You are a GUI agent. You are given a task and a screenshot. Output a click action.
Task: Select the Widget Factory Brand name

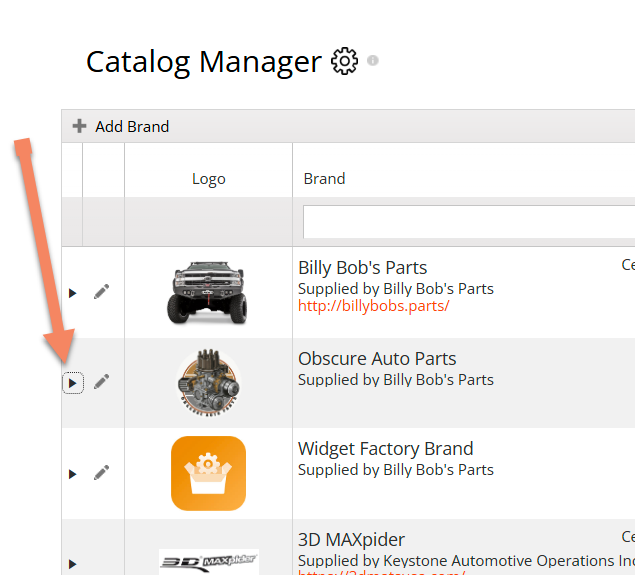[x=386, y=449]
